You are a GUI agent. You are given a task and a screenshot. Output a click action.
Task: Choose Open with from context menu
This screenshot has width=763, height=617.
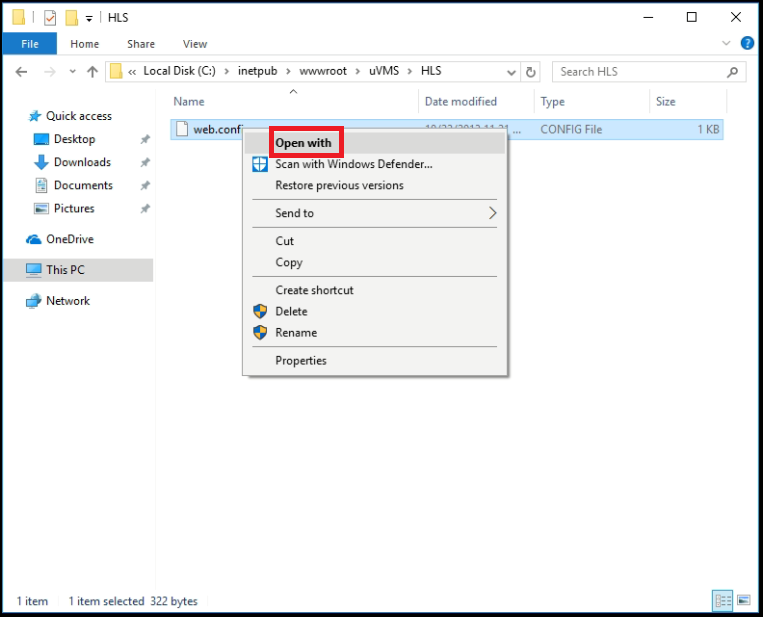(303, 143)
